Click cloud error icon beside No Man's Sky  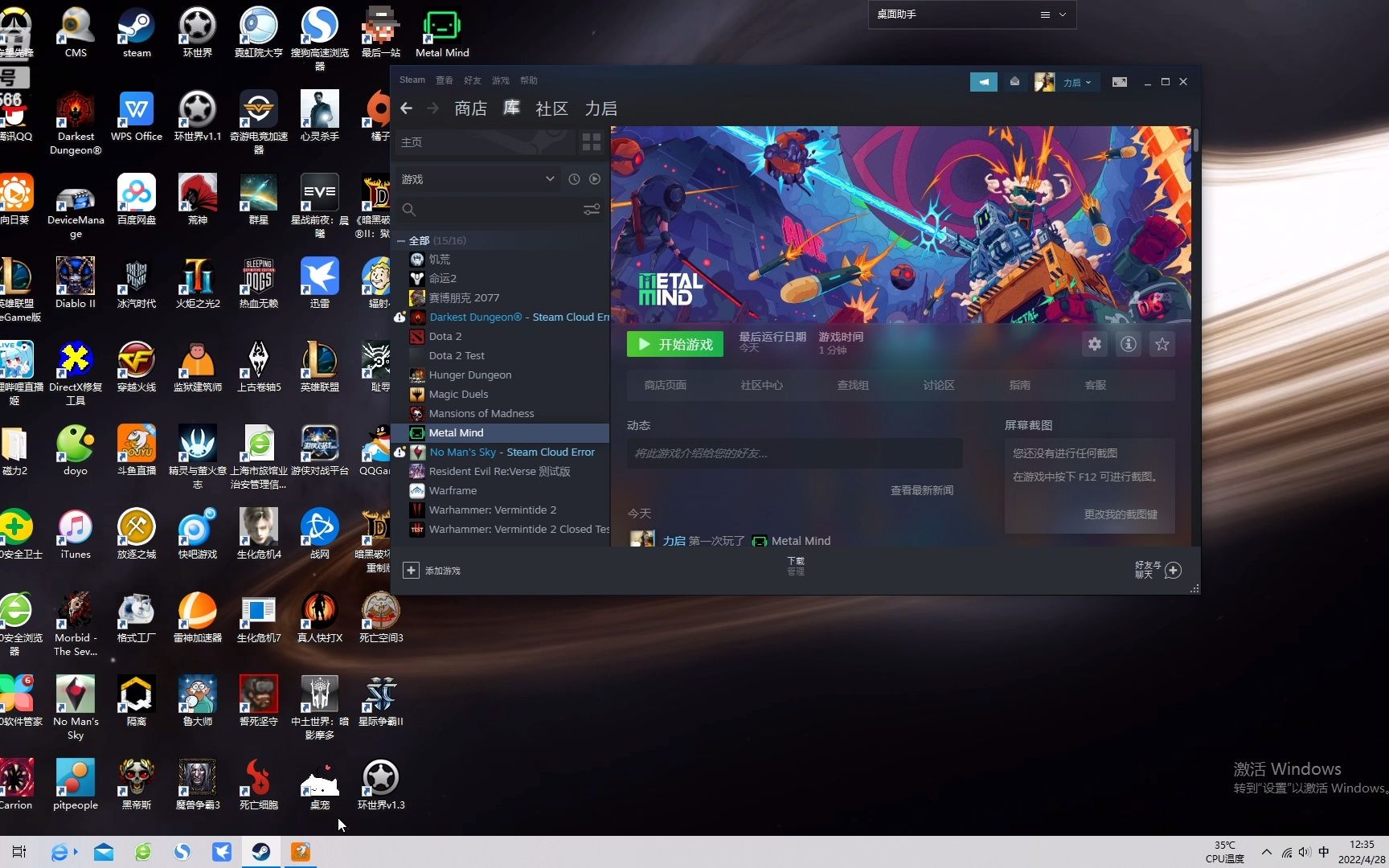(x=399, y=452)
